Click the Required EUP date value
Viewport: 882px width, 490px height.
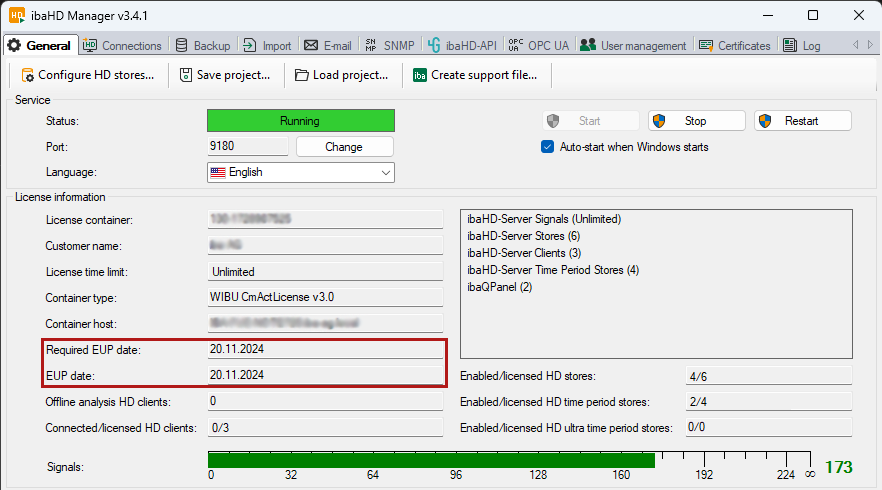pyautogui.click(x=325, y=349)
